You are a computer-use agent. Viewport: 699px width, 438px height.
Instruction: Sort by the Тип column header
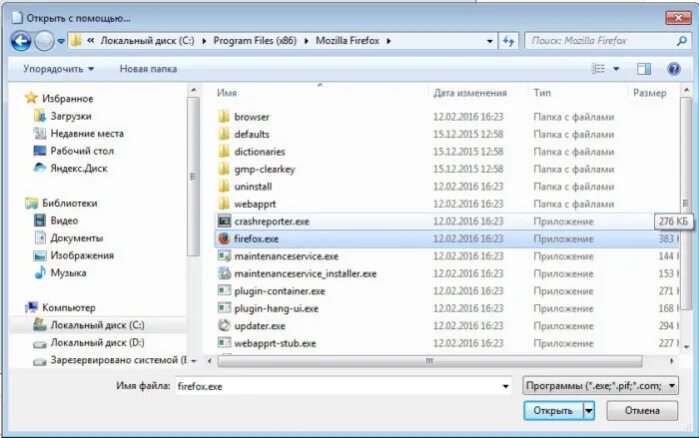coord(542,93)
